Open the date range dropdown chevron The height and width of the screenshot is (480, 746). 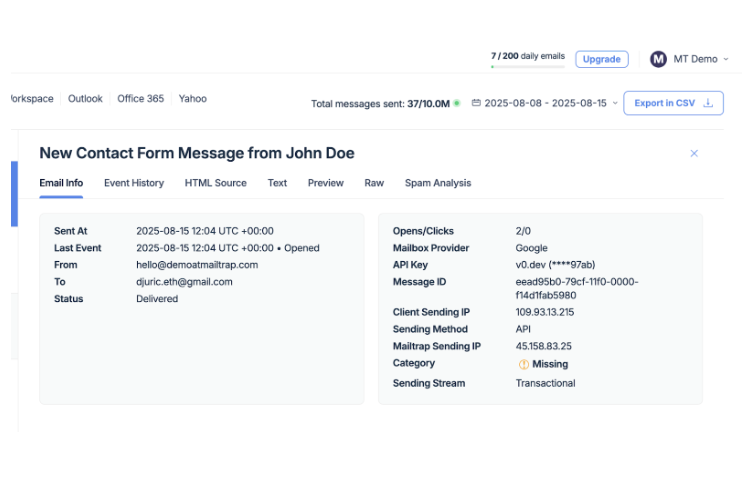click(614, 103)
